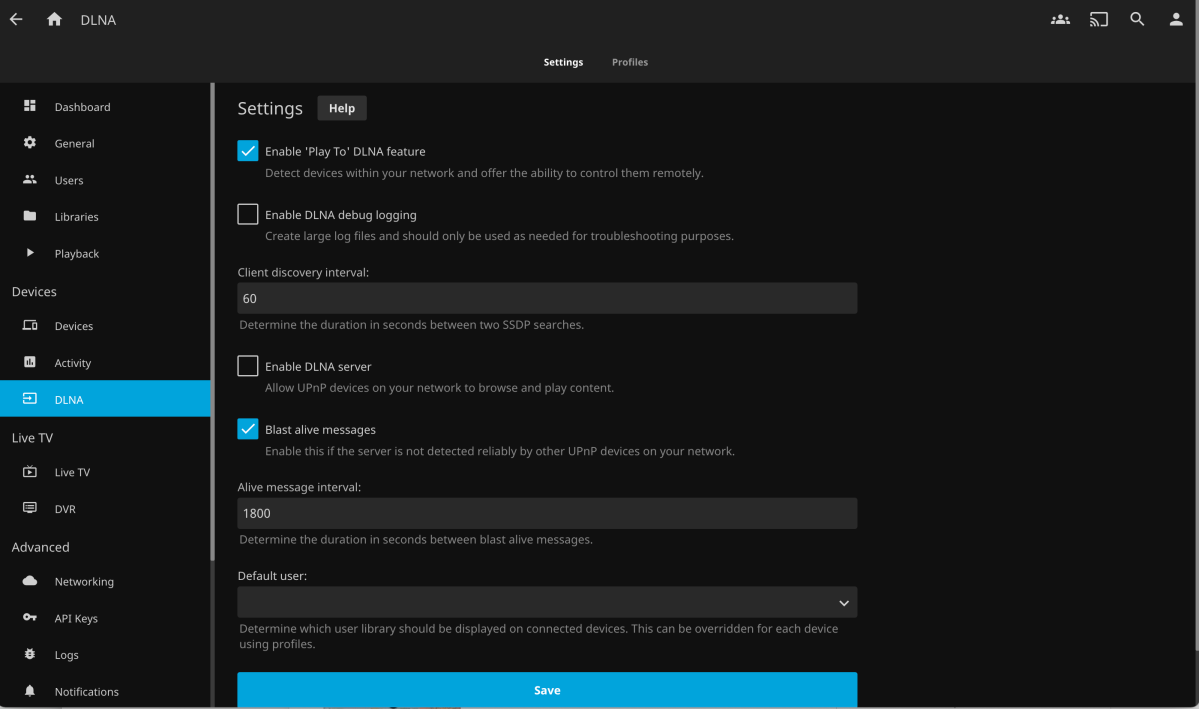
Task: Click the Alive message interval field
Action: point(548,513)
